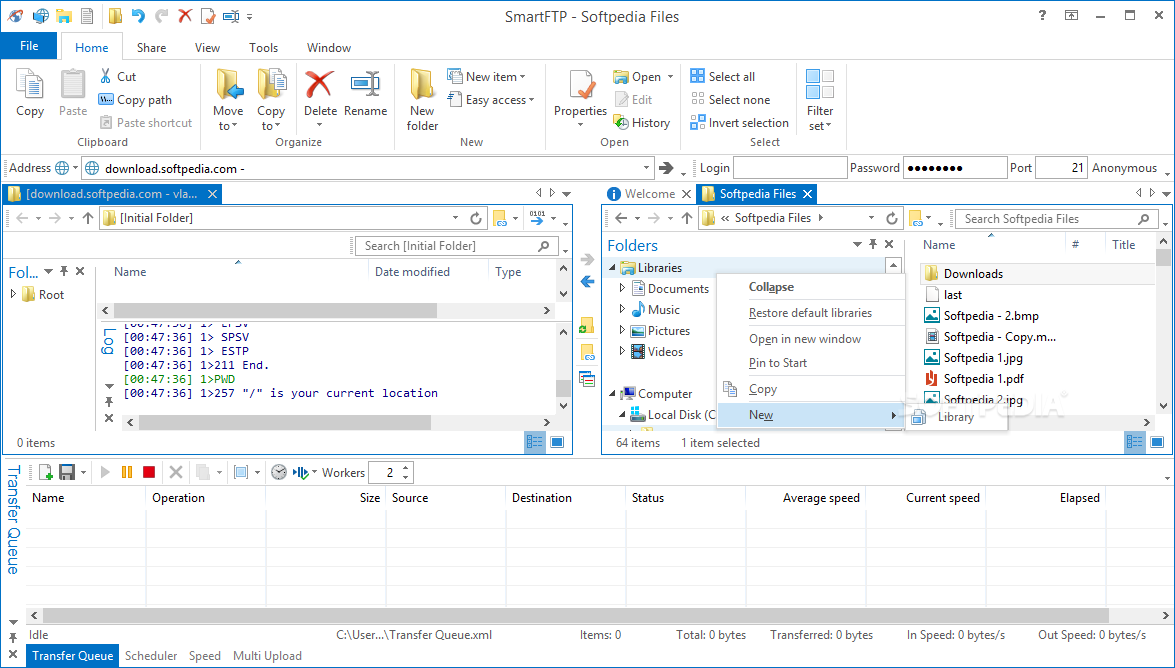Click the Copy ribbon icon
This screenshot has width=1175, height=668.
click(x=30, y=85)
